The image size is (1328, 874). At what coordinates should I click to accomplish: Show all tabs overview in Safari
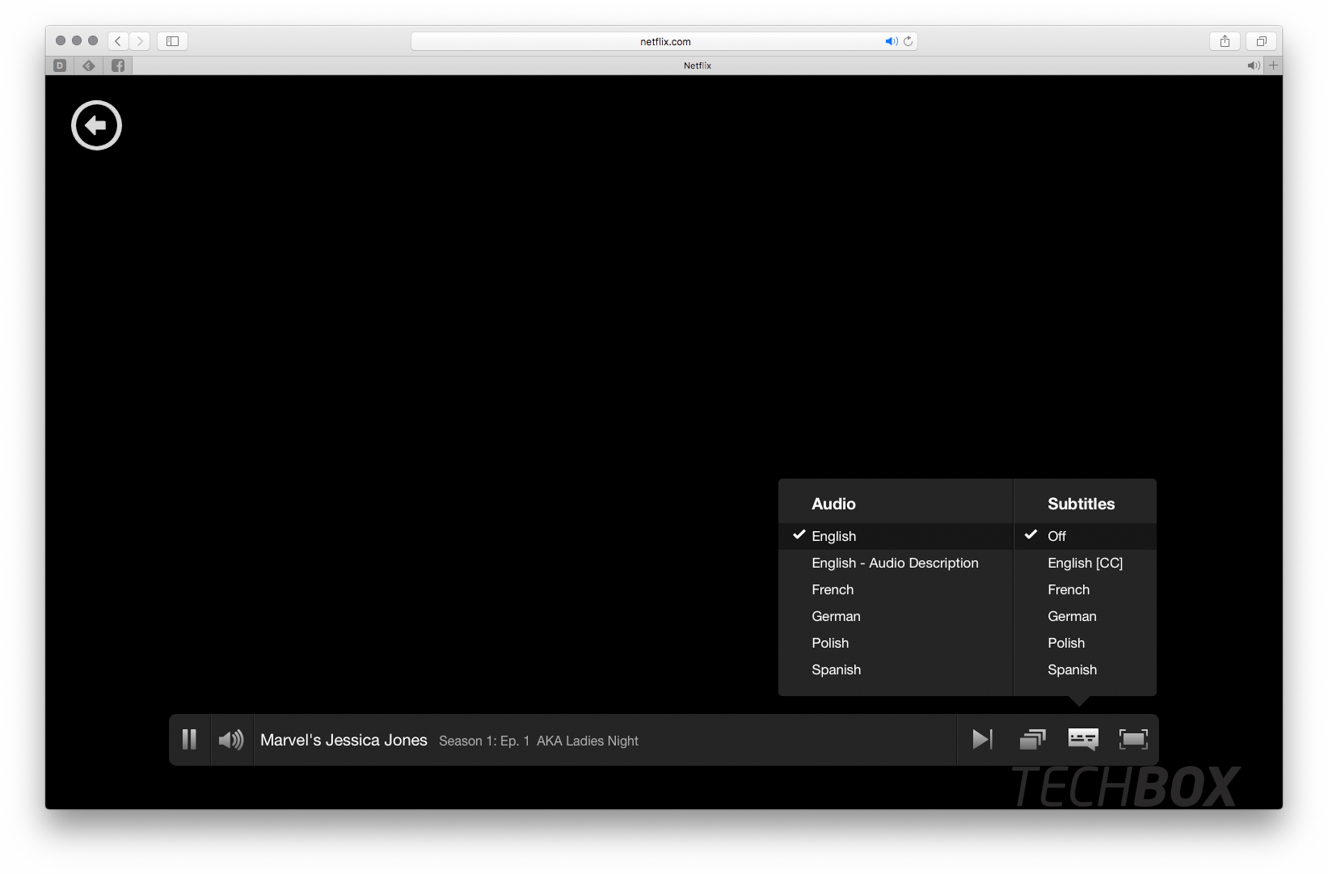coord(1261,41)
